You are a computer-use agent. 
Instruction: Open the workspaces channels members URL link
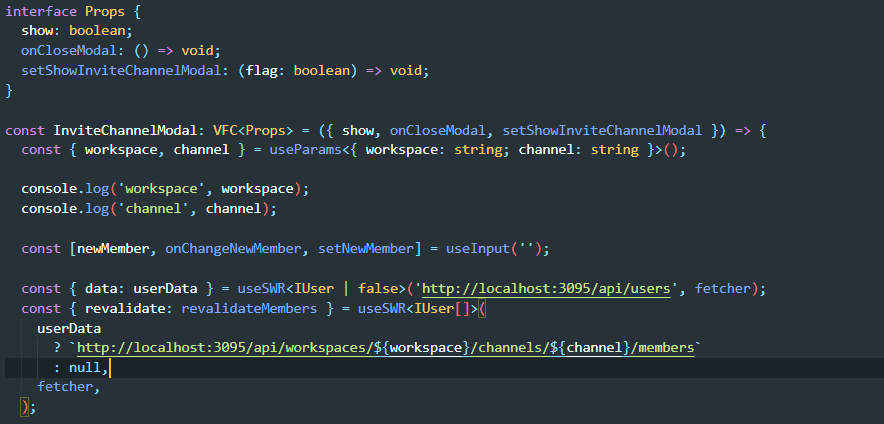[386, 348]
